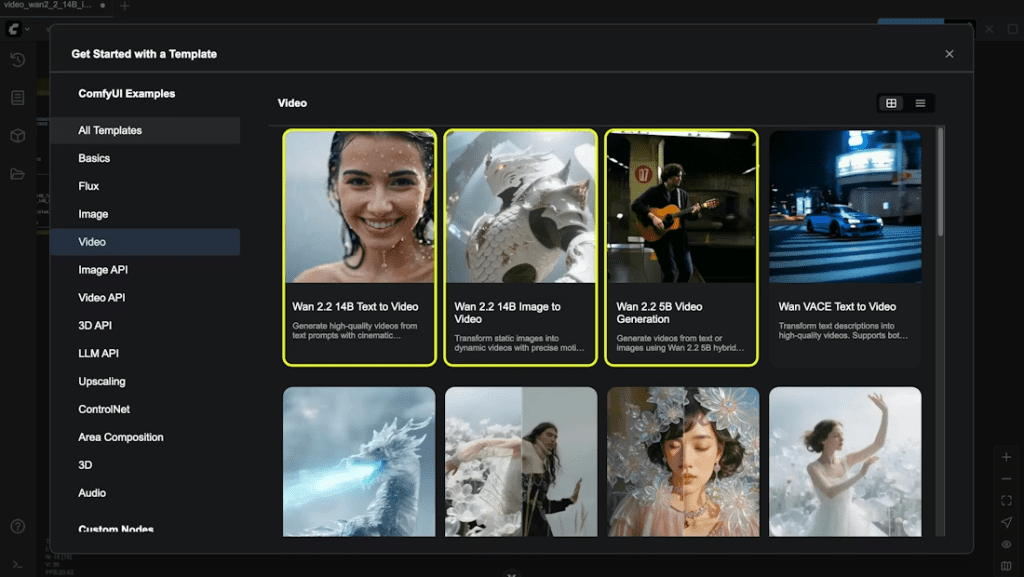
Task: Click the canvas zoom in plus icon
Action: pos(1006,457)
